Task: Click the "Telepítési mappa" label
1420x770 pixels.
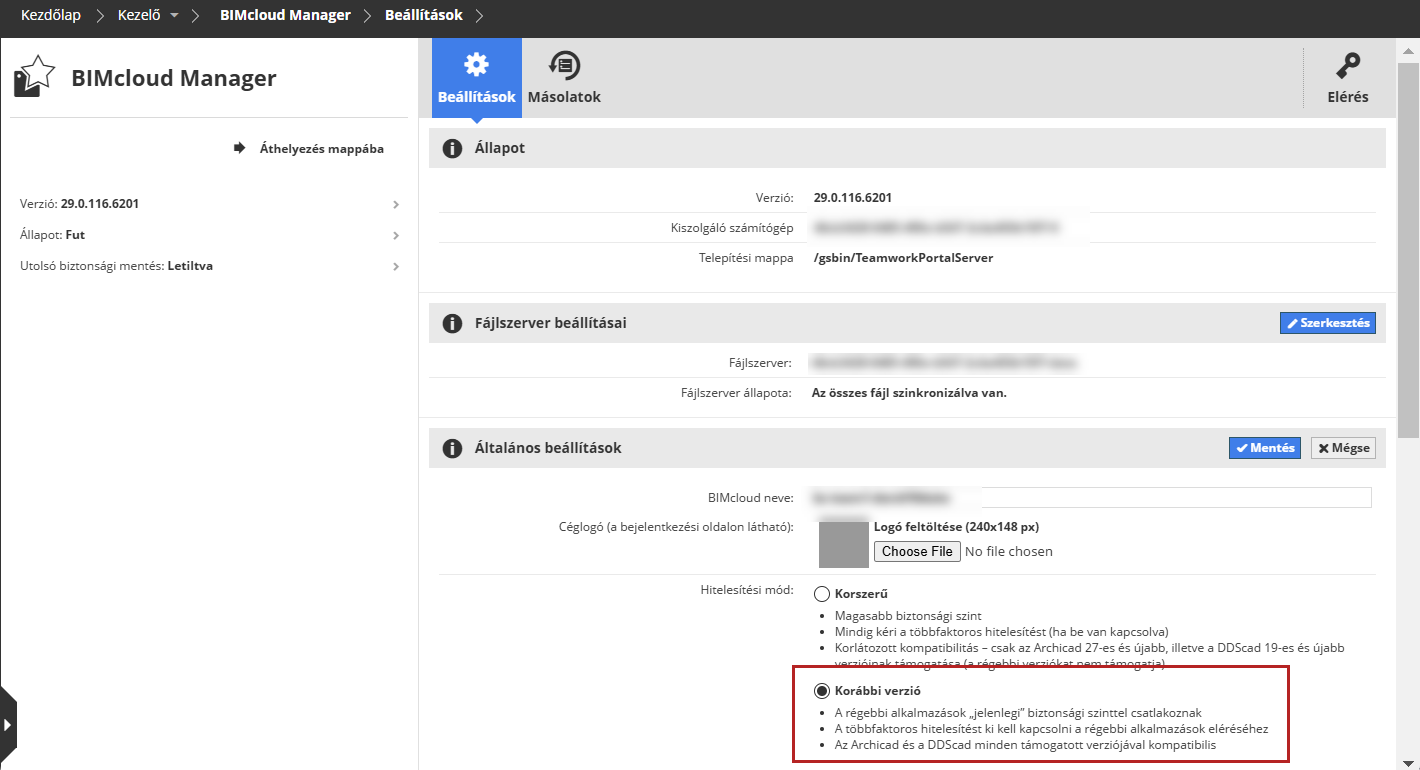Action: 746,258
